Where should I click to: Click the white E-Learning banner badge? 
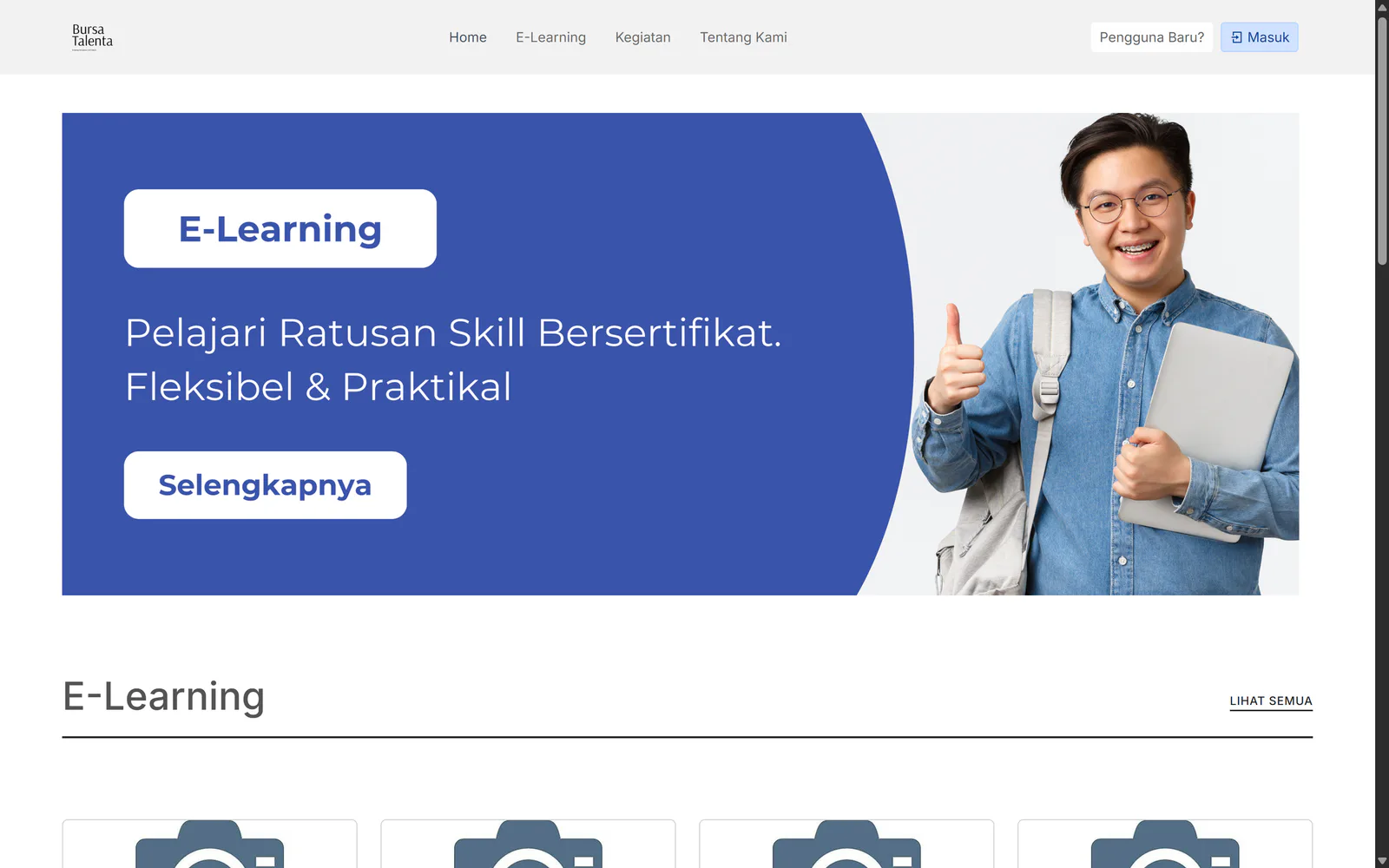pos(280,228)
